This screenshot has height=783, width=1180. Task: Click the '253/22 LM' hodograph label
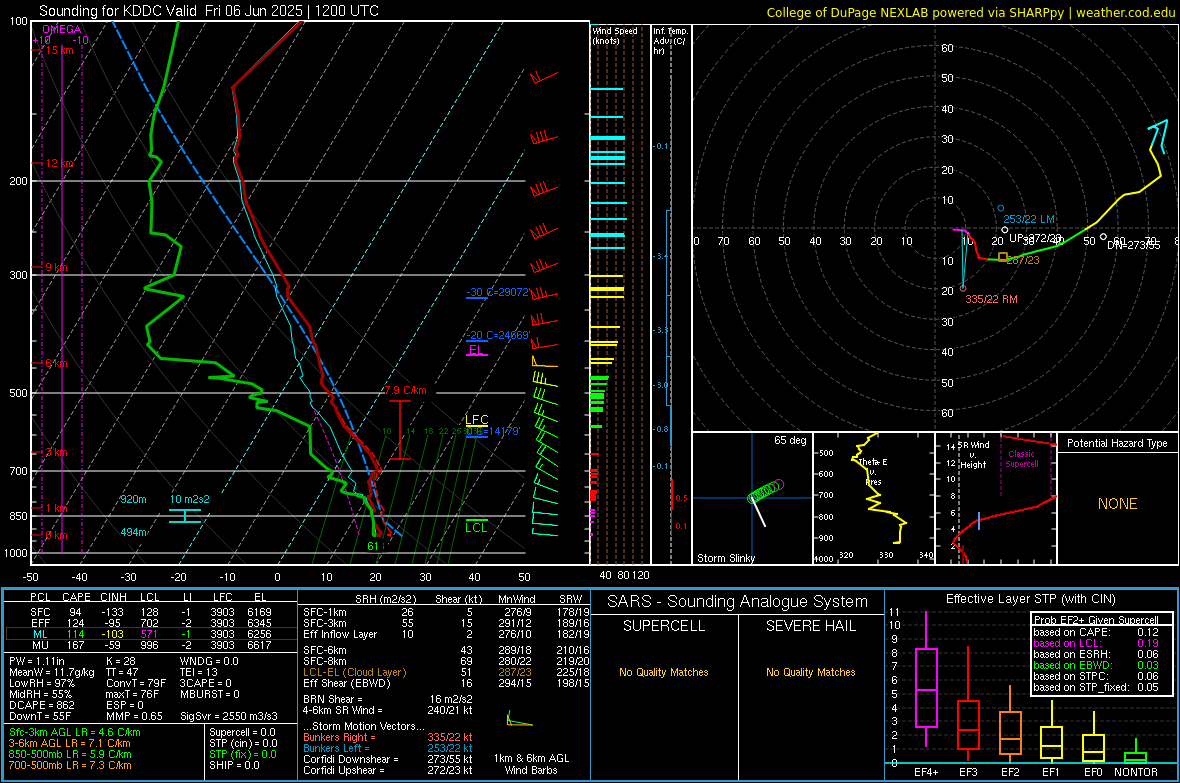(x=1029, y=219)
